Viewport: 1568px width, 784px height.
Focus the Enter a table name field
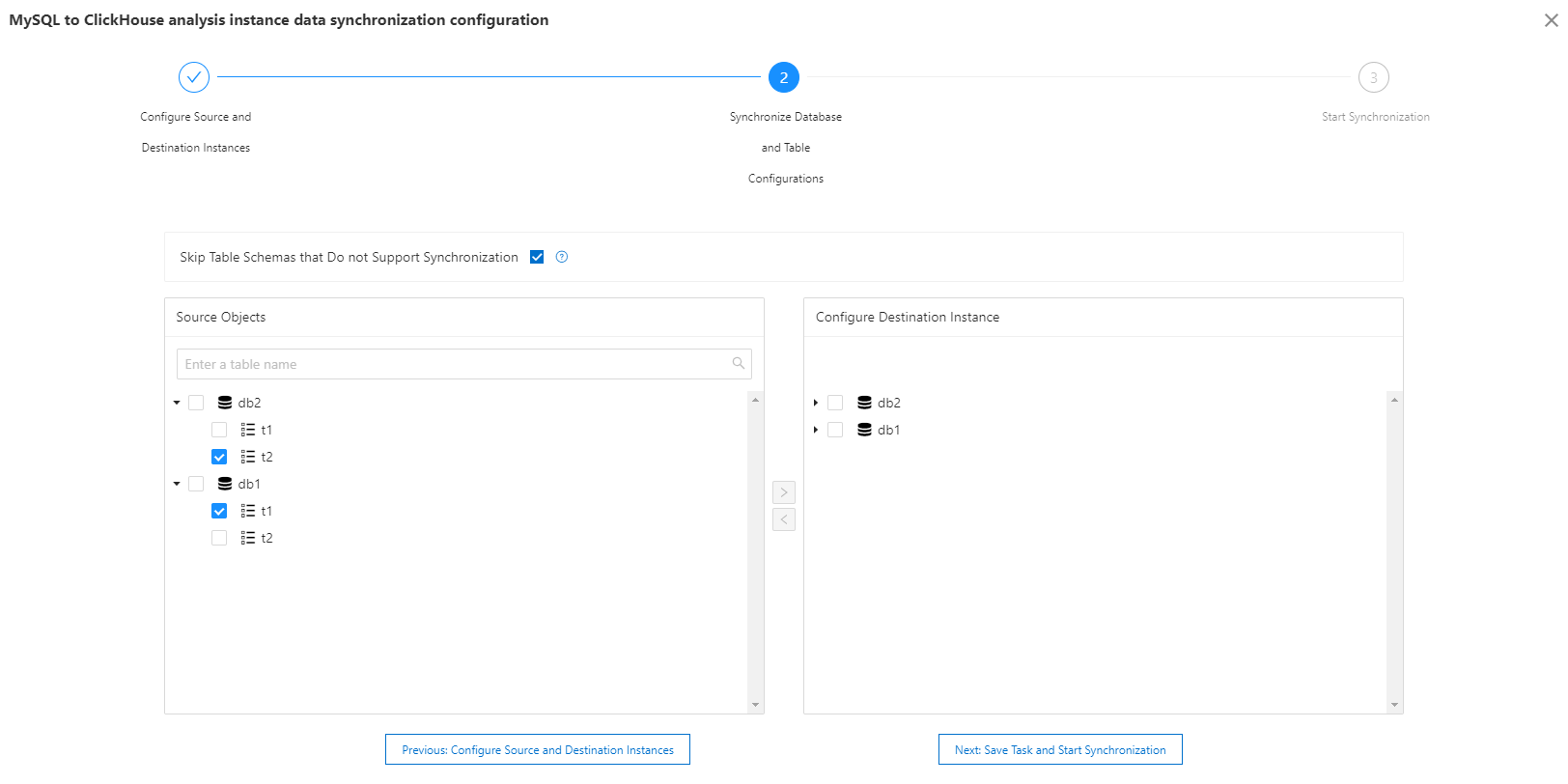[x=464, y=364]
